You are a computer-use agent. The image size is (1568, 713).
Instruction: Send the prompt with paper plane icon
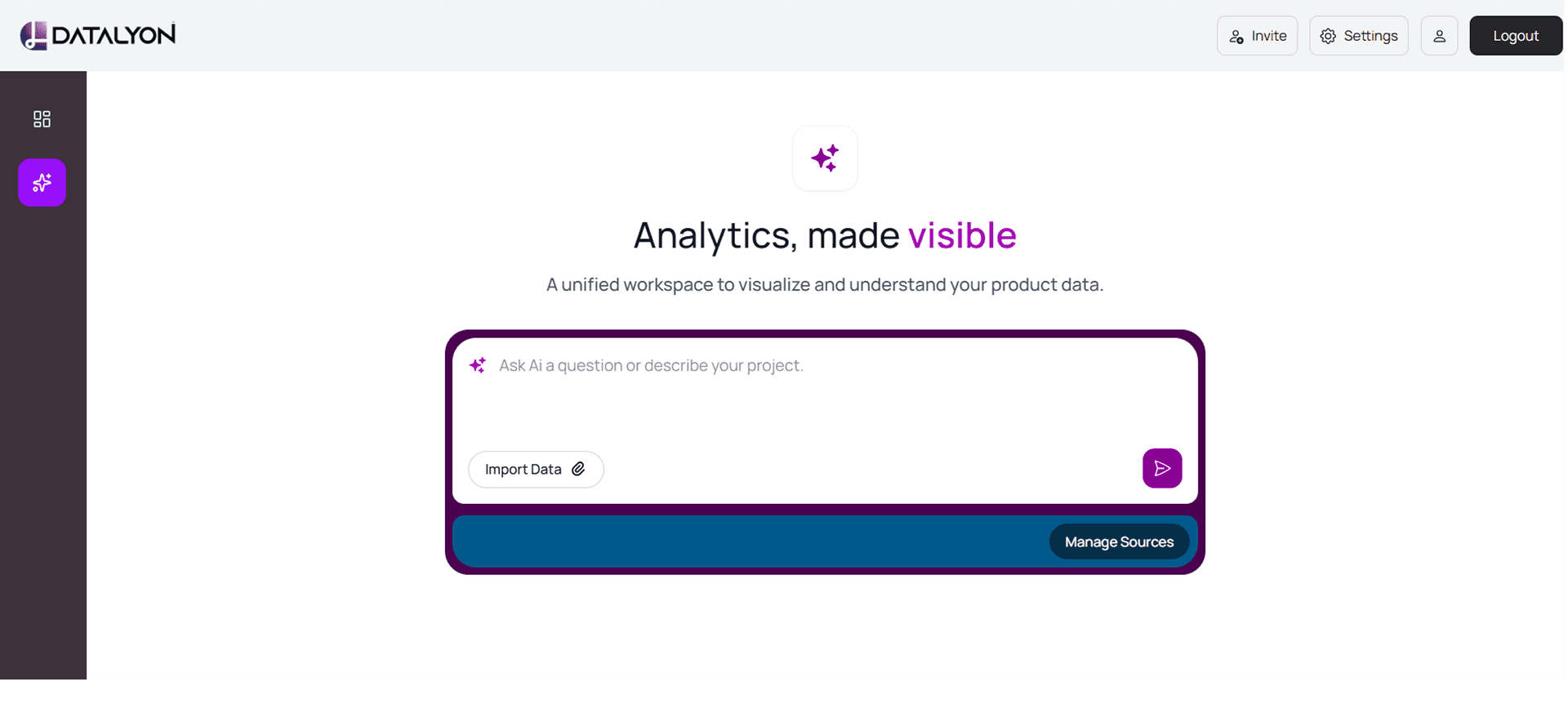pyautogui.click(x=1162, y=468)
